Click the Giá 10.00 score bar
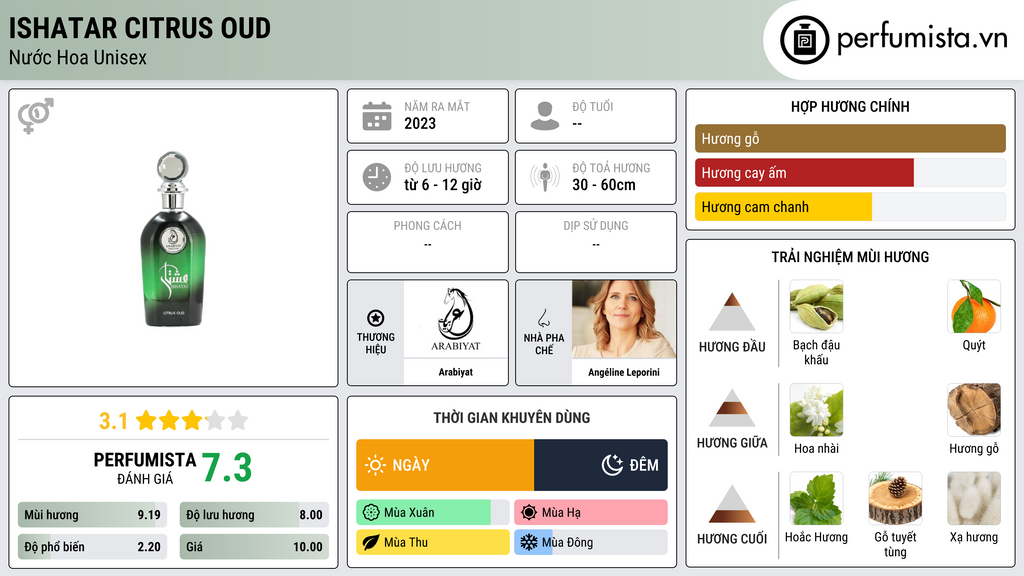Viewport: 1024px width, 576px height. [254, 547]
